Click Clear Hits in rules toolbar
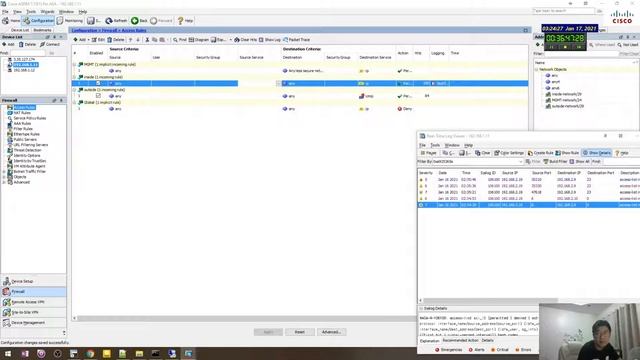 click(245, 40)
